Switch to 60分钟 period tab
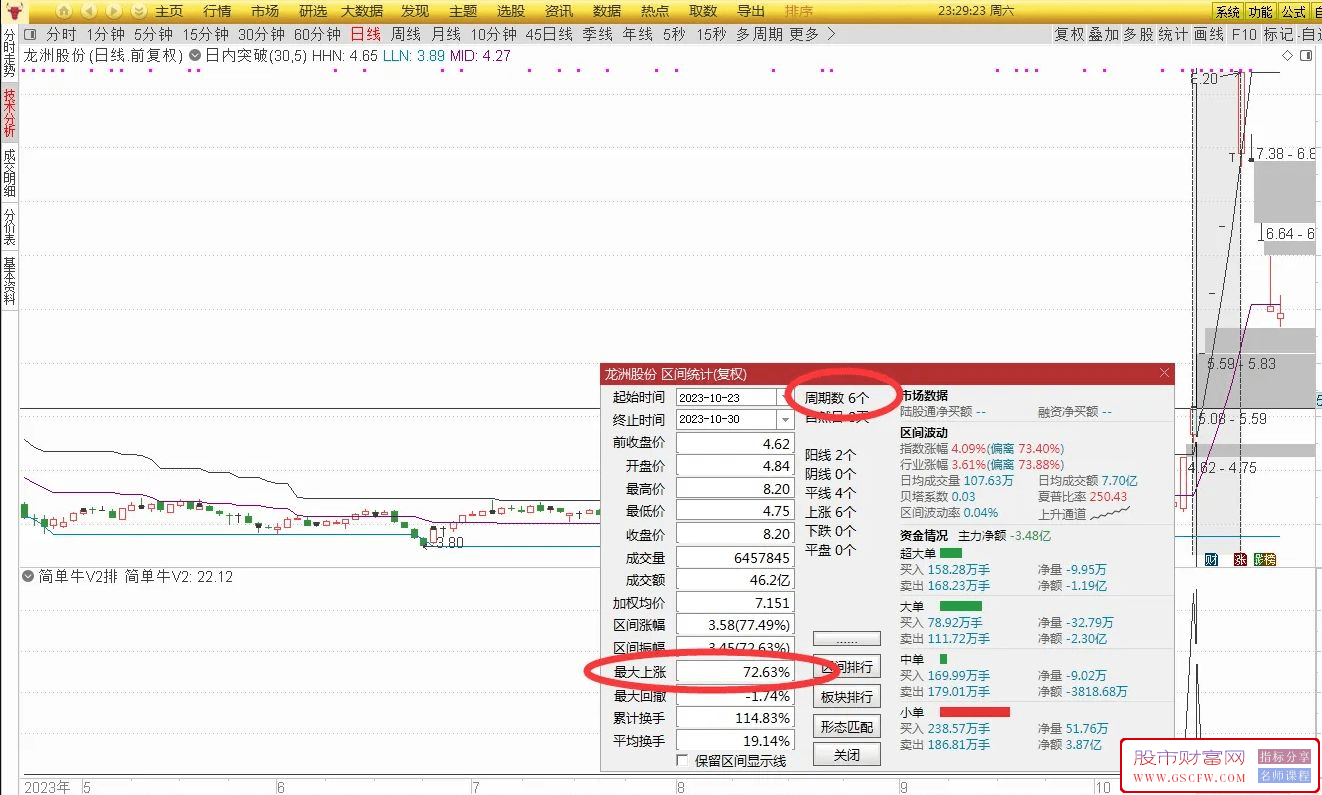This screenshot has width=1322, height=795. (x=317, y=34)
